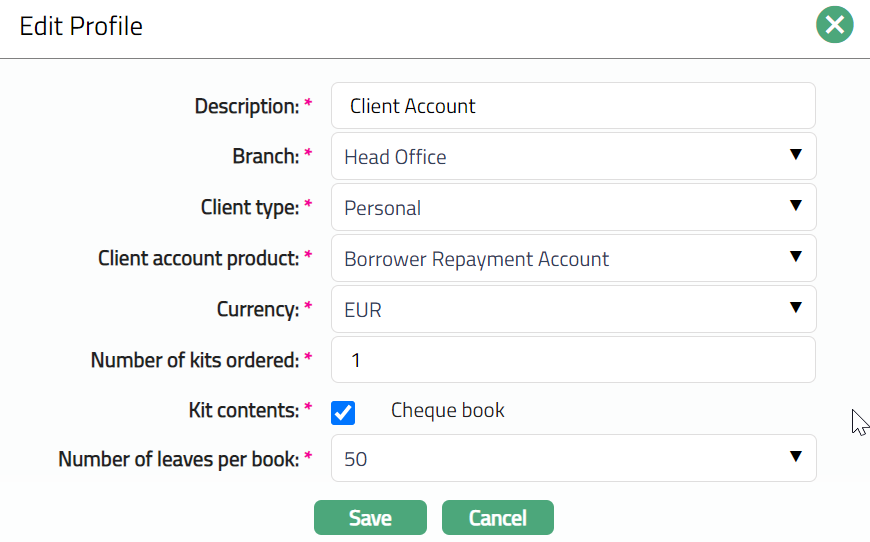Screen dimensions: 870x542
Task: Click the Number of leaves per book label
Action: coord(178,459)
